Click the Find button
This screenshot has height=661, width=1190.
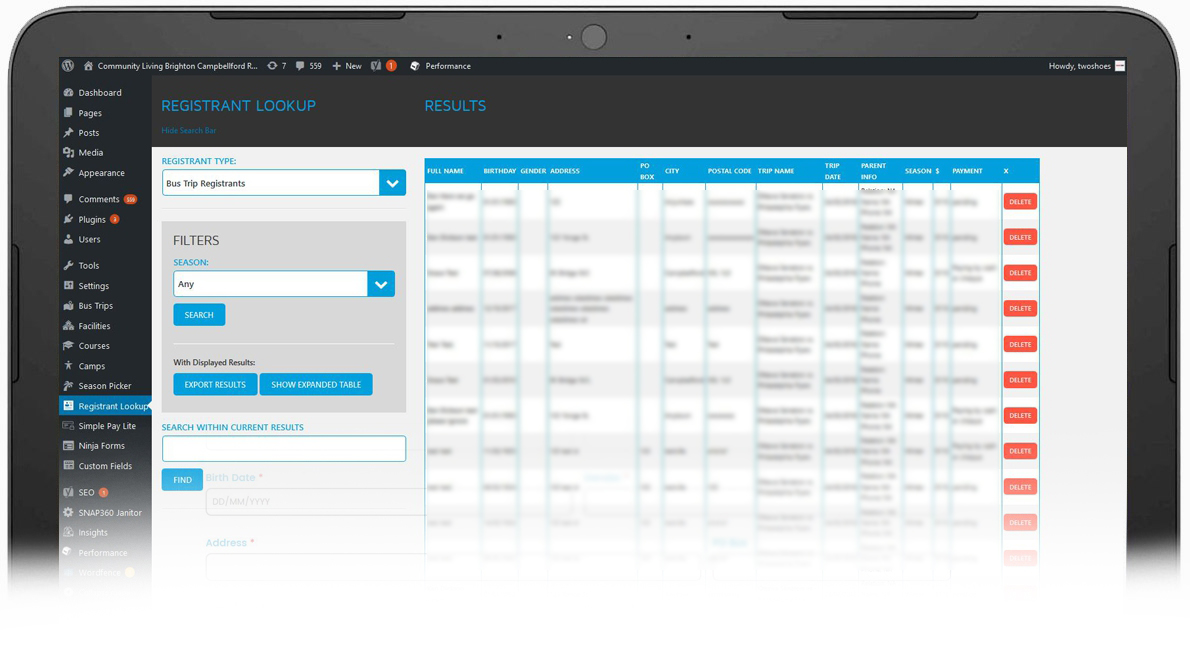(182, 480)
